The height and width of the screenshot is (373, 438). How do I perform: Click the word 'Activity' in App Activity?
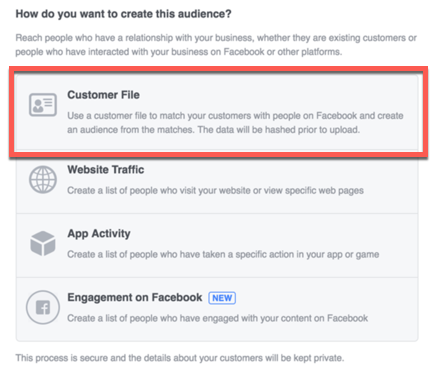(x=111, y=234)
